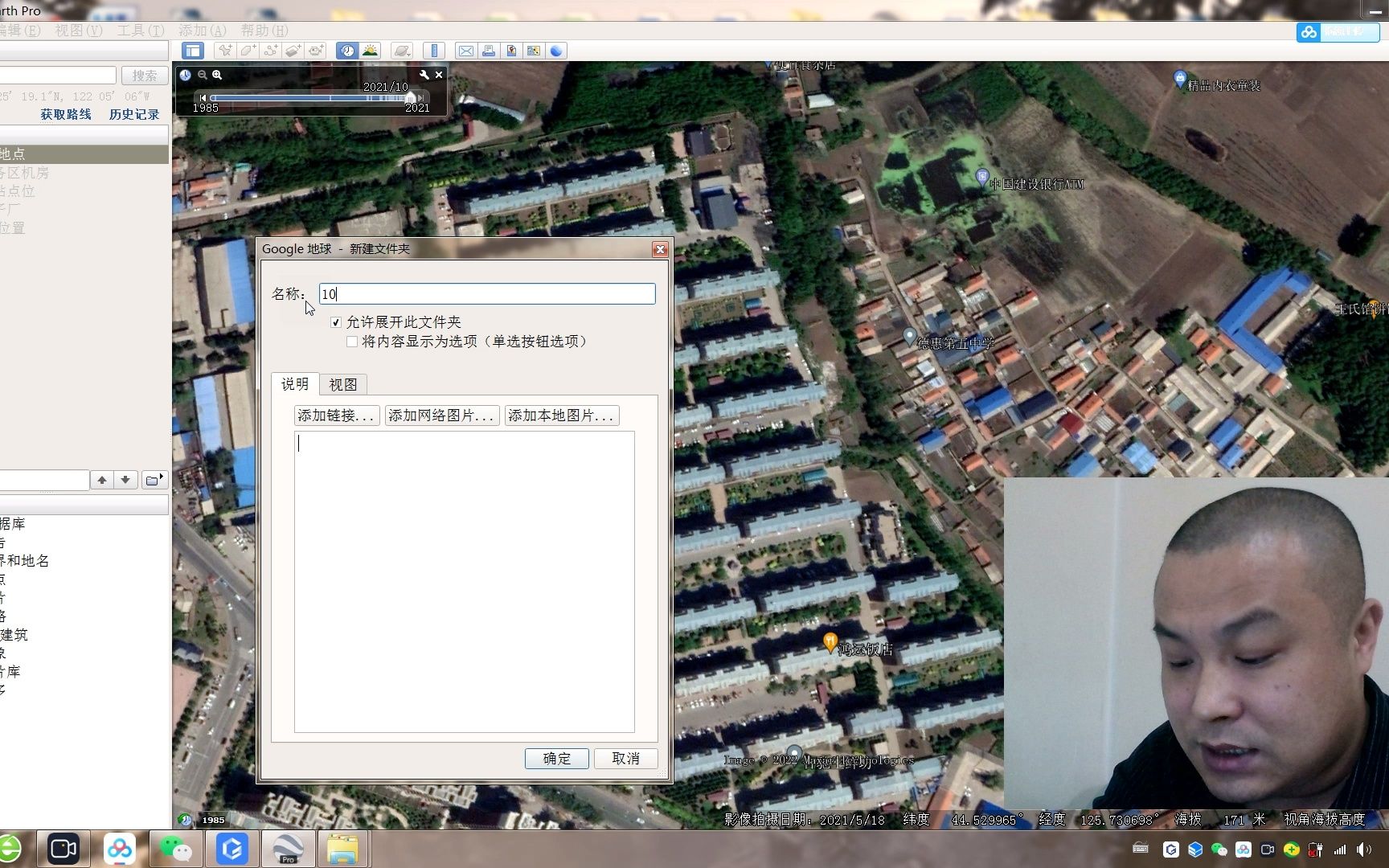1389x868 pixels.
Task: Click the volume speaker icon in tray
Action: tap(1363, 850)
